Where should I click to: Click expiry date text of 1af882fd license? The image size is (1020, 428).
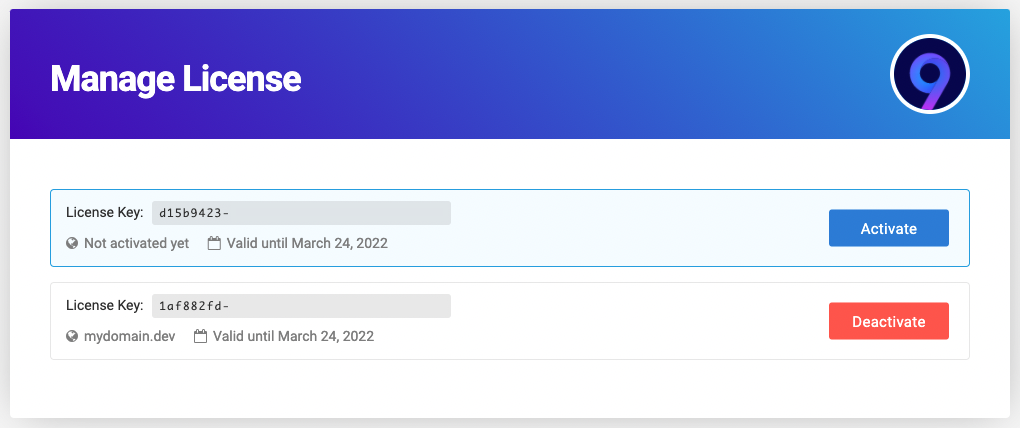(293, 336)
